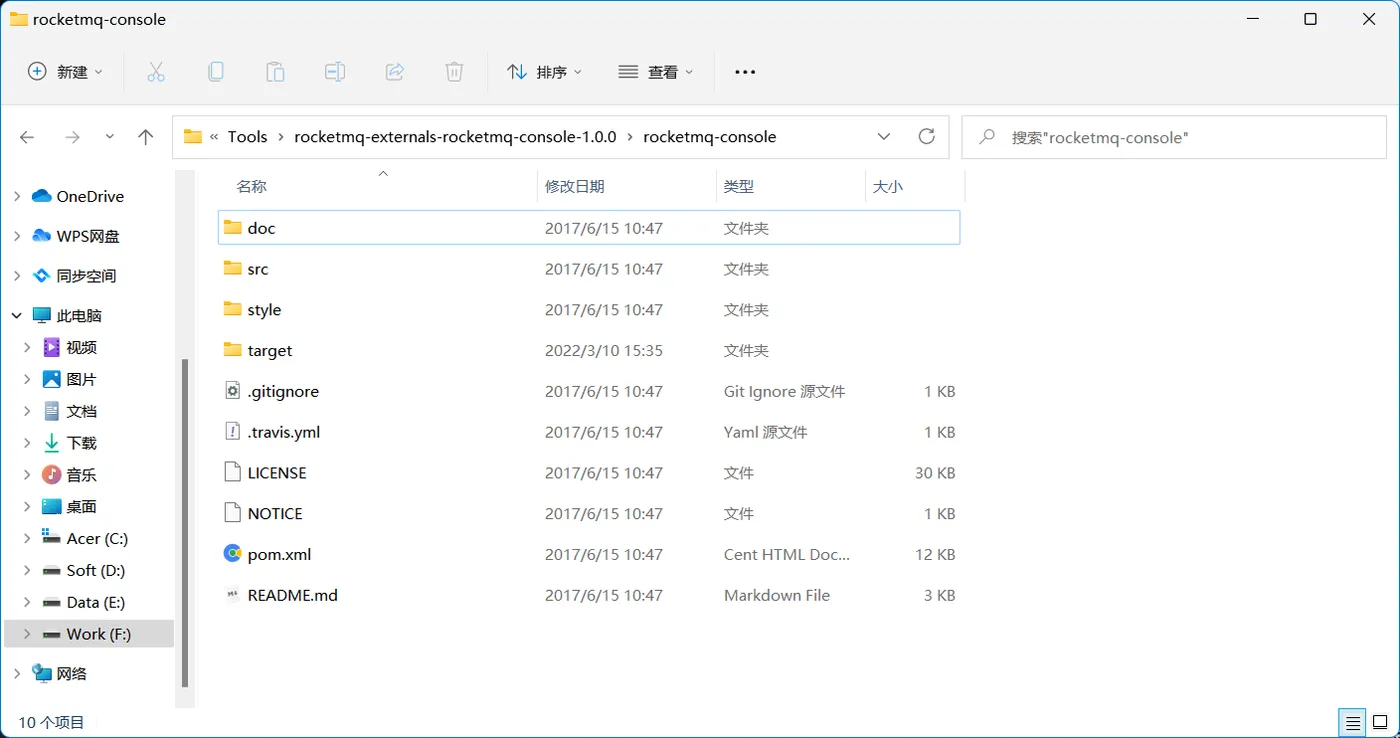
Task: Select the doc folder icon
Action: pos(233,228)
